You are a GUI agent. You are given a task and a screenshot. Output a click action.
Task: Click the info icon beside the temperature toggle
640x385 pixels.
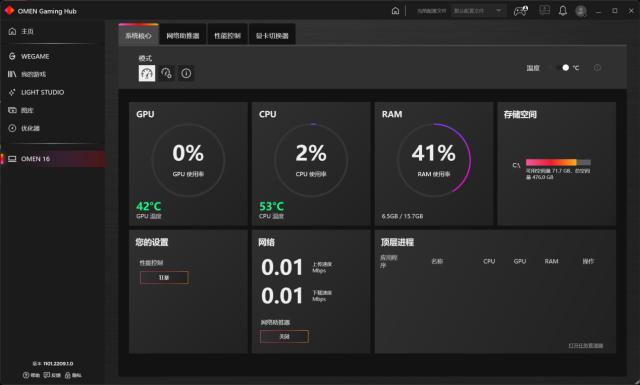[597, 68]
